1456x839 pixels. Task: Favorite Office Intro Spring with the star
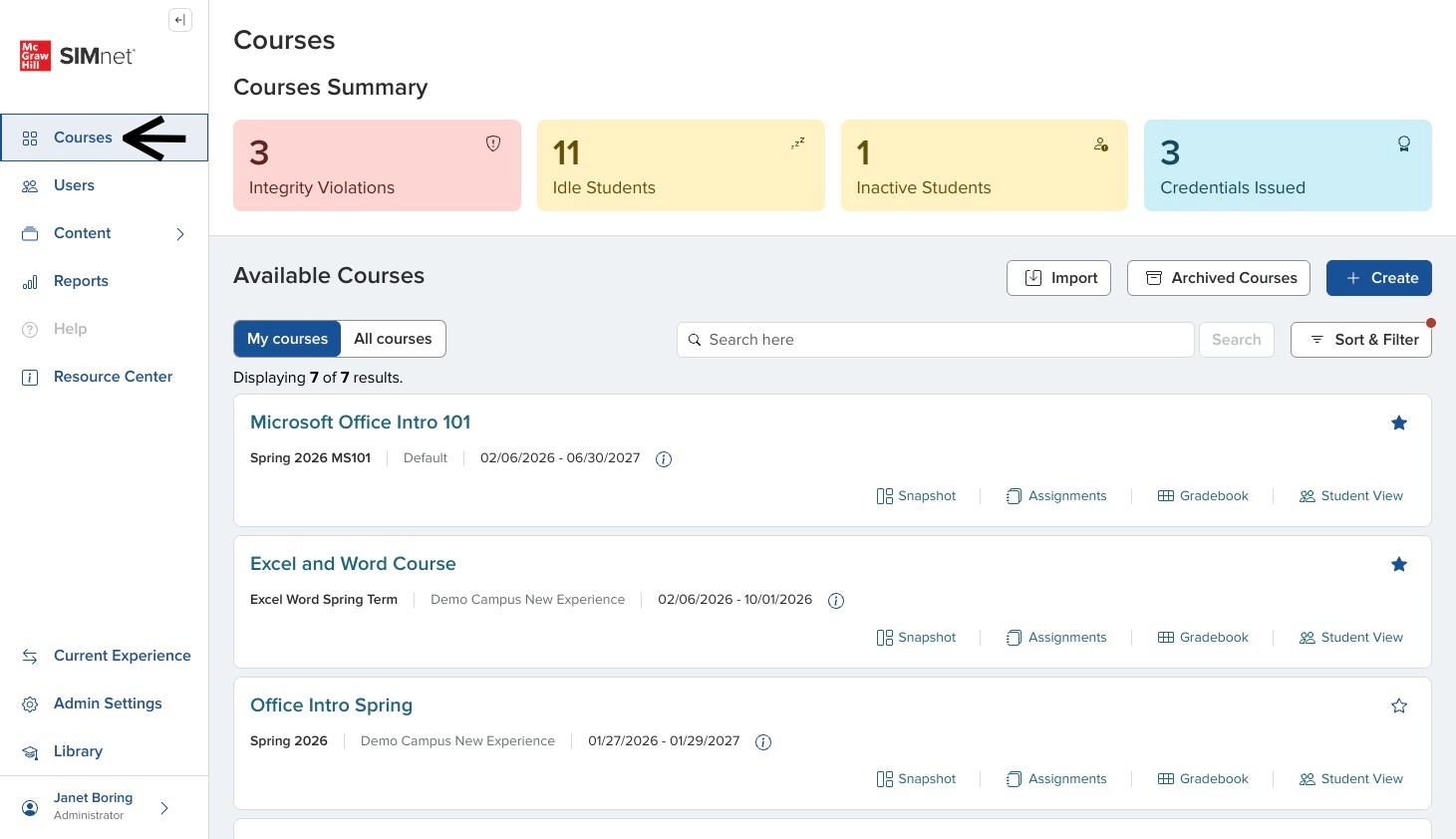coord(1399,705)
